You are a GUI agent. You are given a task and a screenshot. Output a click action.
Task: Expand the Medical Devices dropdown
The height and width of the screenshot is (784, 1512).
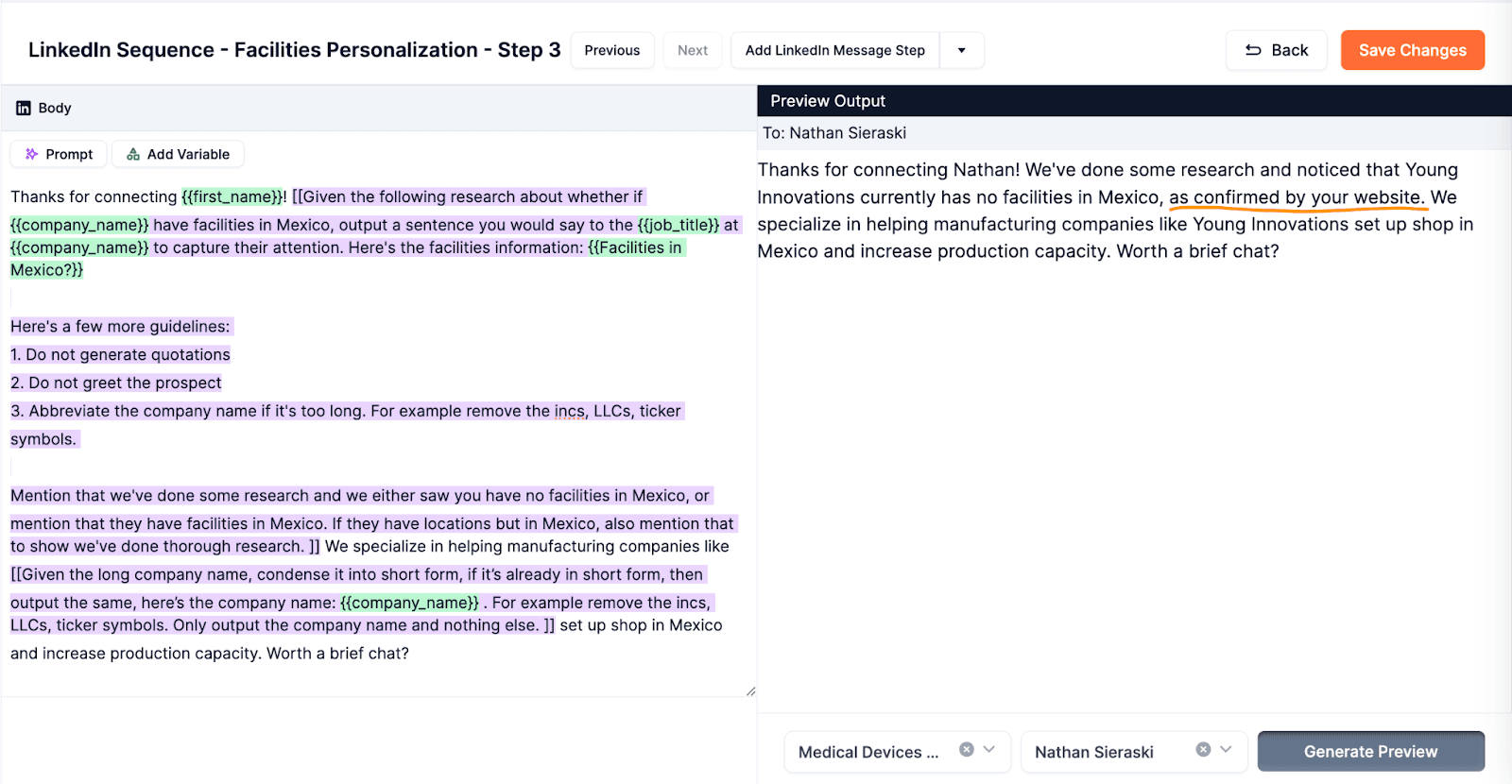pyautogui.click(x=989, y=749)
